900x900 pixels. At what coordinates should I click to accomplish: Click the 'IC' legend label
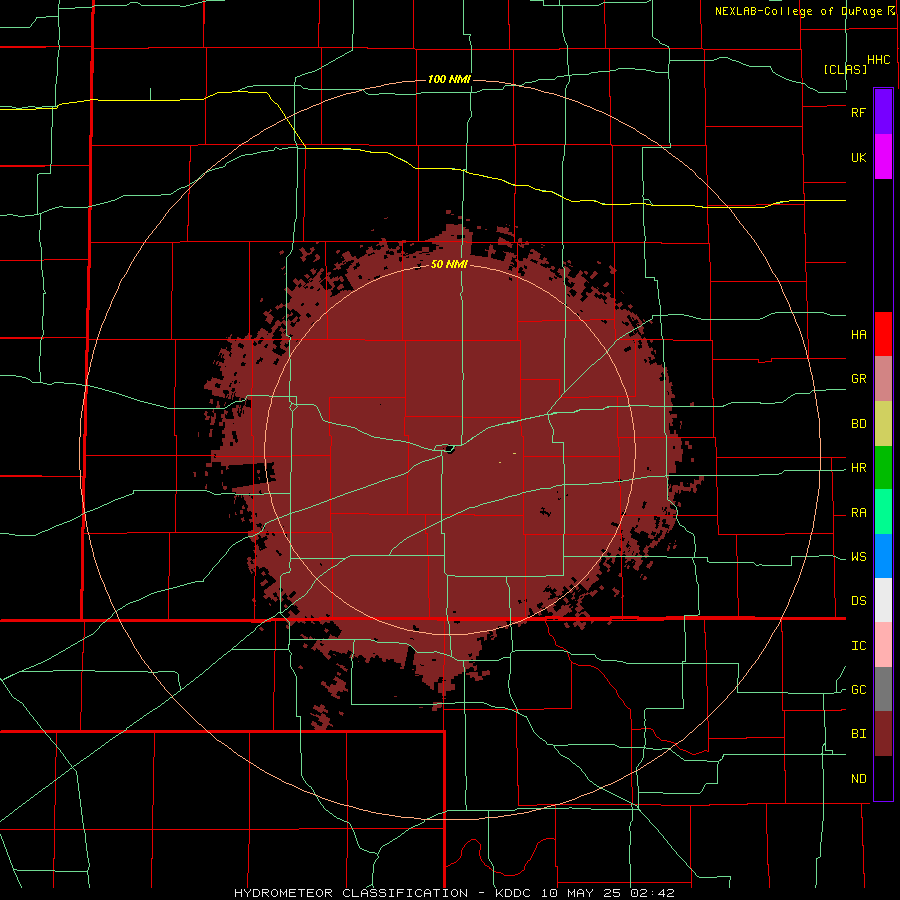point(858,646)
